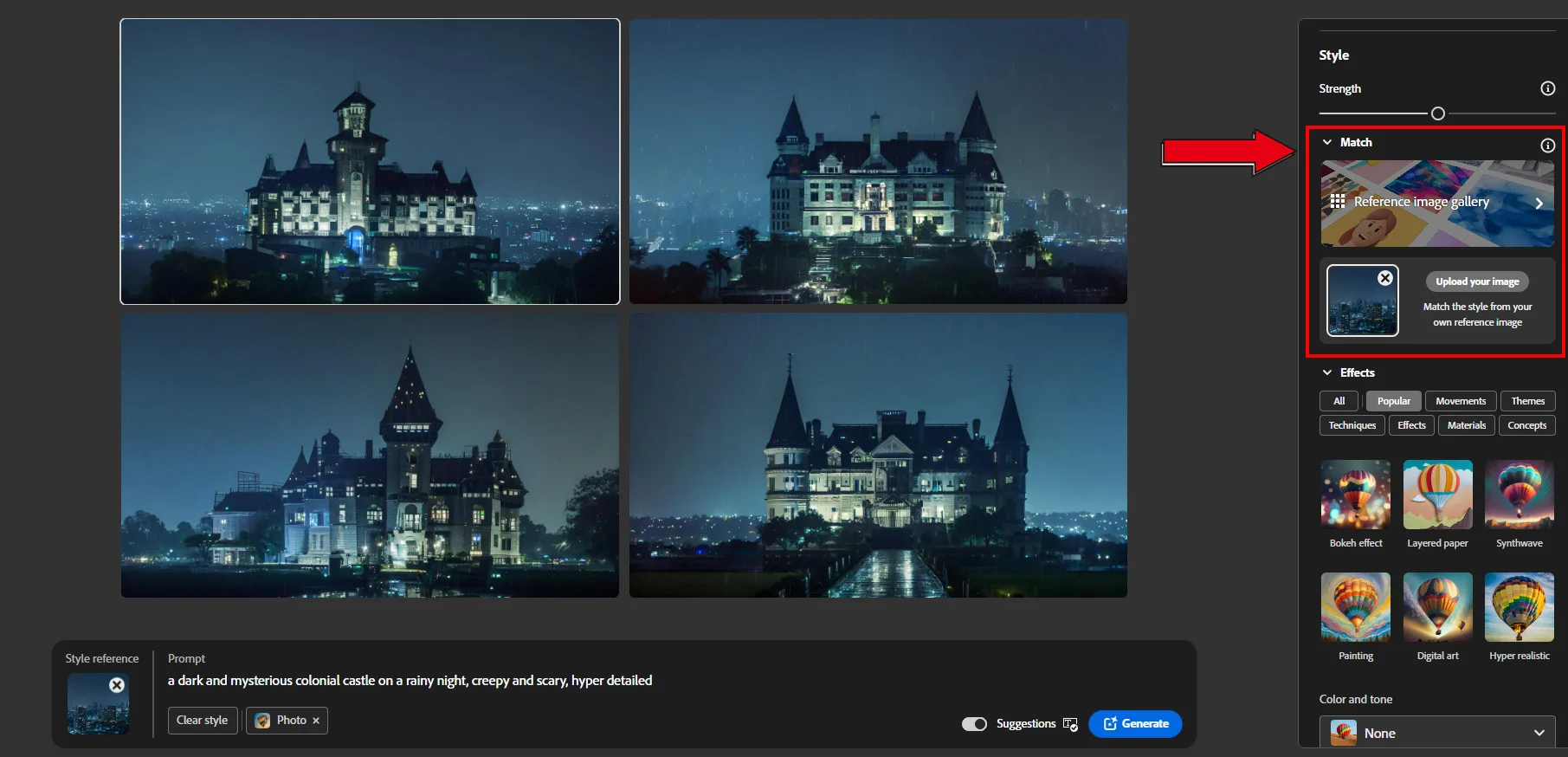
Task: Remove style reference thumbnail in prompt bar
Action: coord(117,685)
